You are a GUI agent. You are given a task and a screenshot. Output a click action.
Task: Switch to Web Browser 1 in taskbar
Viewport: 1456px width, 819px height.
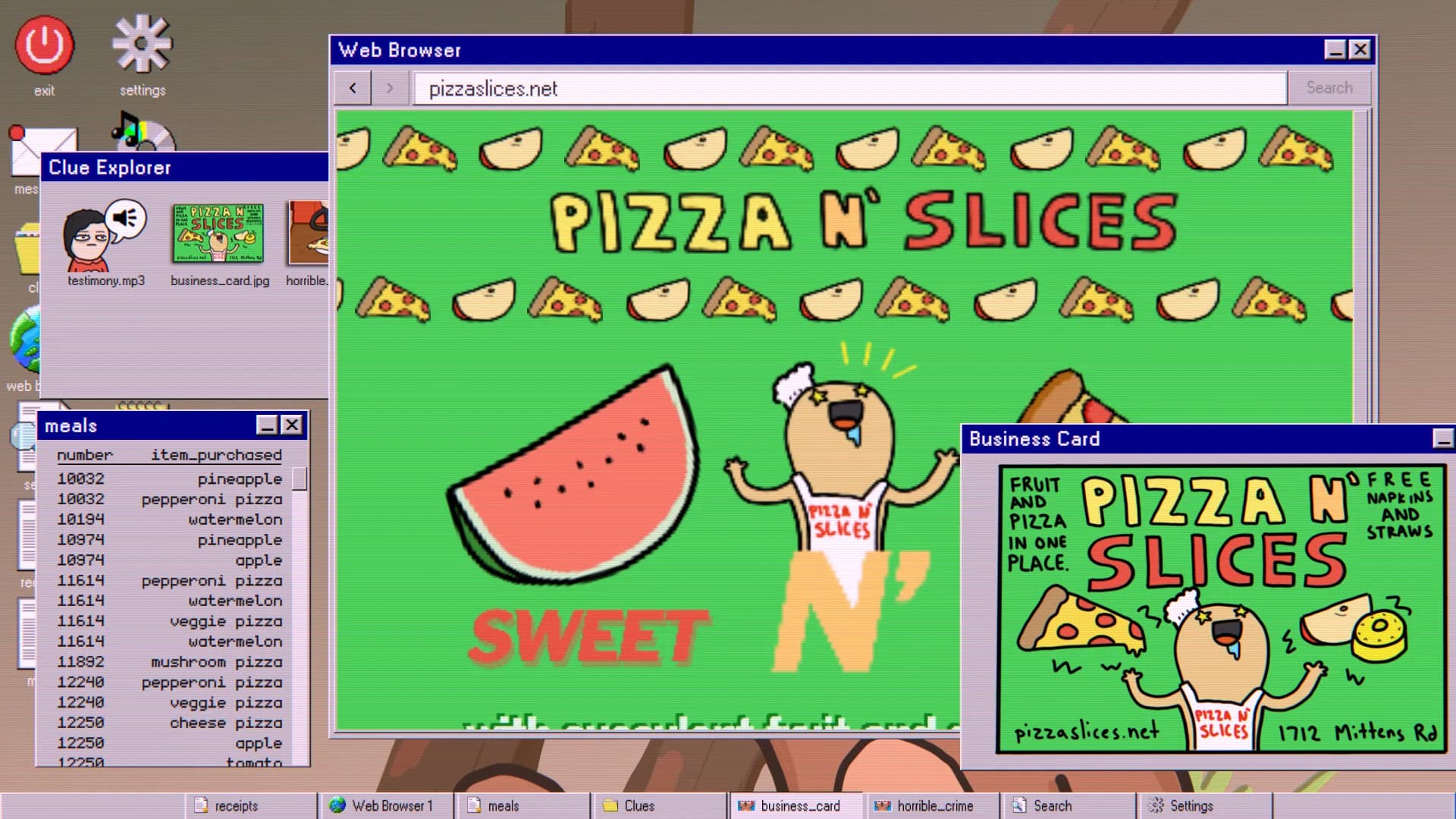pos(387,805)
